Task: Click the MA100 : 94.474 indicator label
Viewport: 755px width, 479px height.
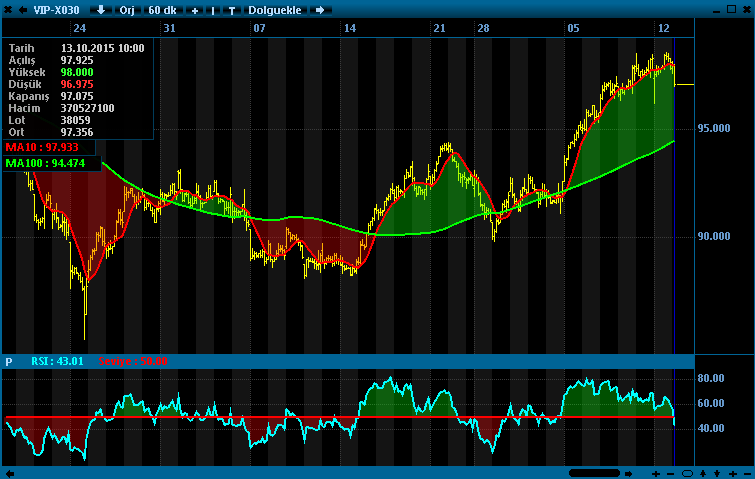Action: (45, 163)
